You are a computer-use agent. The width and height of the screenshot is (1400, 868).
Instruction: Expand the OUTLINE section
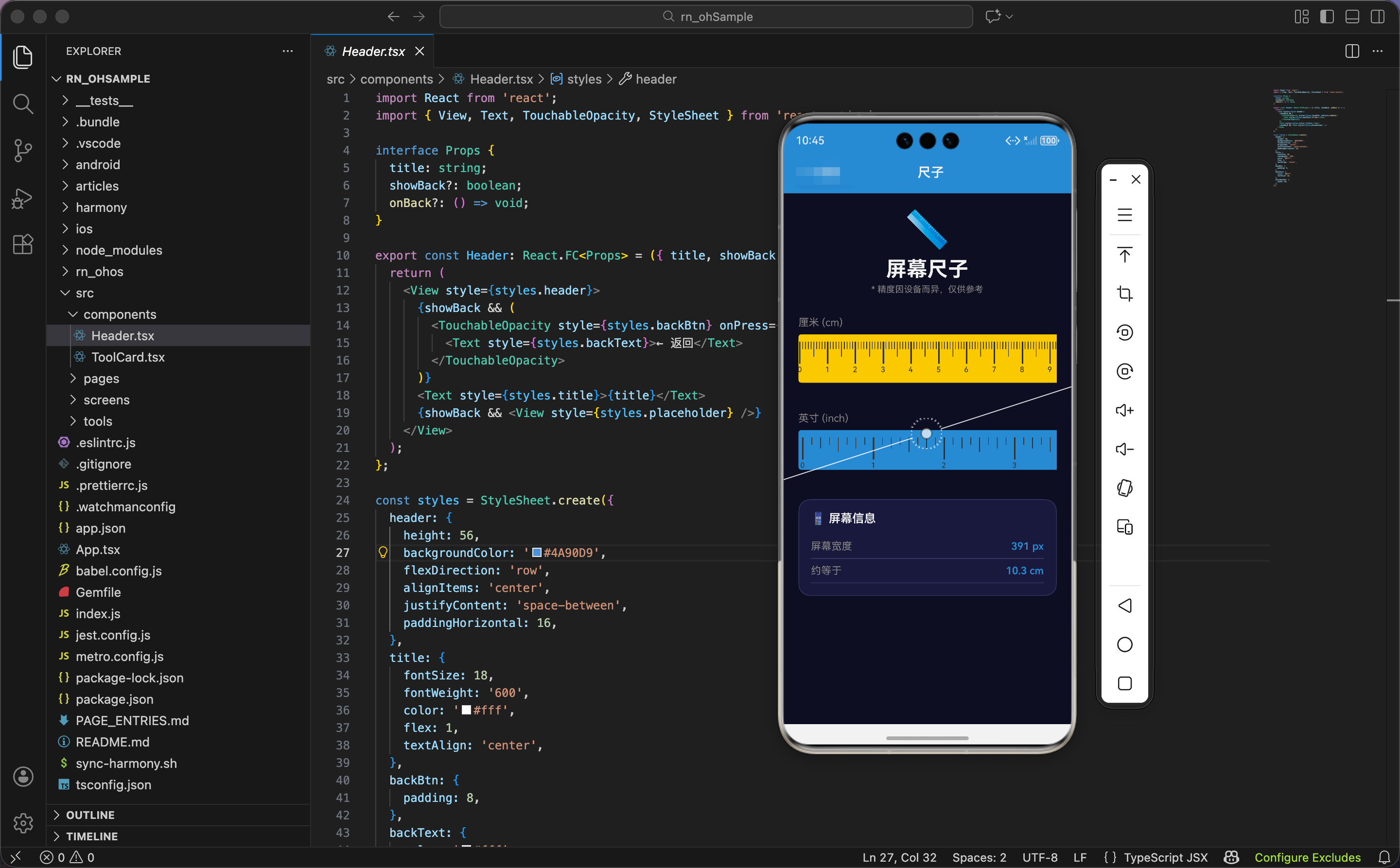[x=90, y=815]
